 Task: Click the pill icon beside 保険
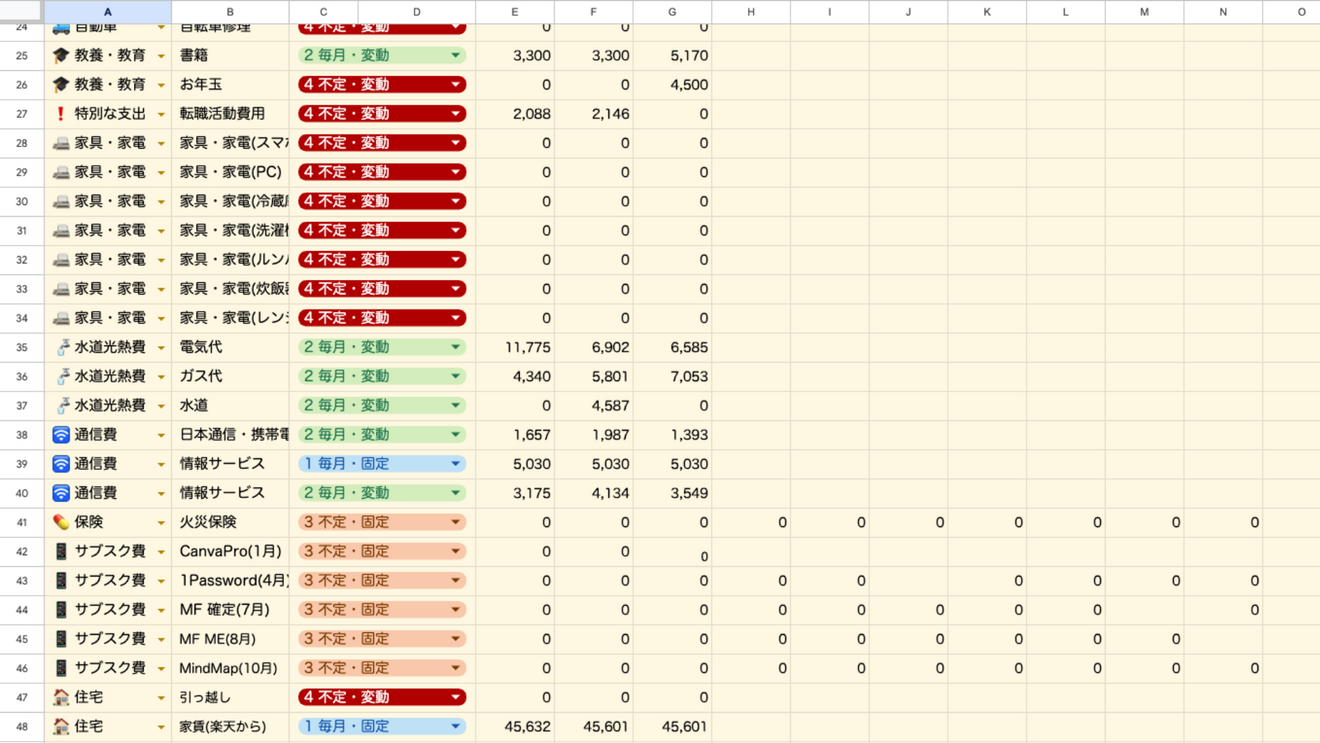tap(61, 522)
